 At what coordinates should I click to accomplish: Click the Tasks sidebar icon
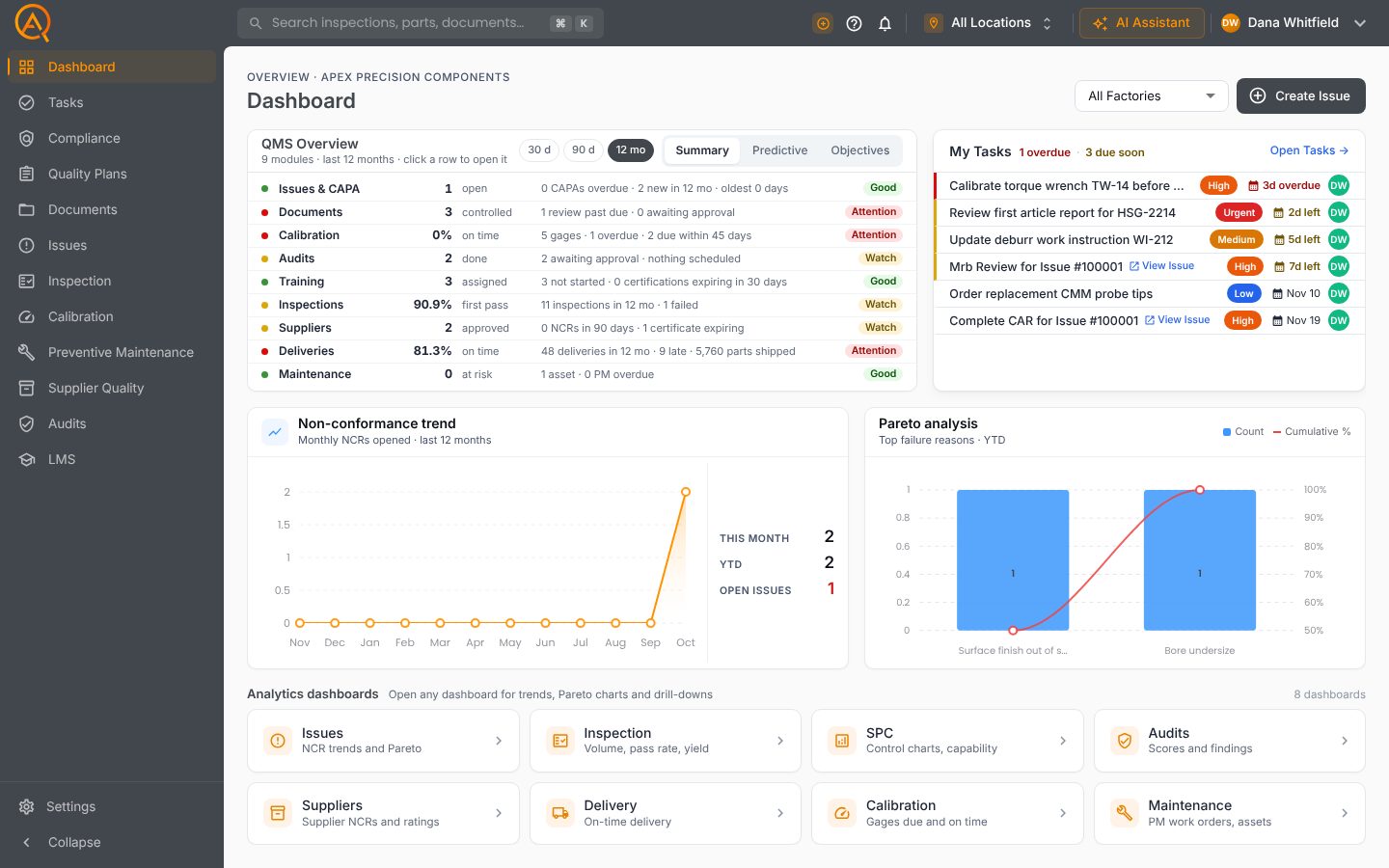click(x=27, y=102)
